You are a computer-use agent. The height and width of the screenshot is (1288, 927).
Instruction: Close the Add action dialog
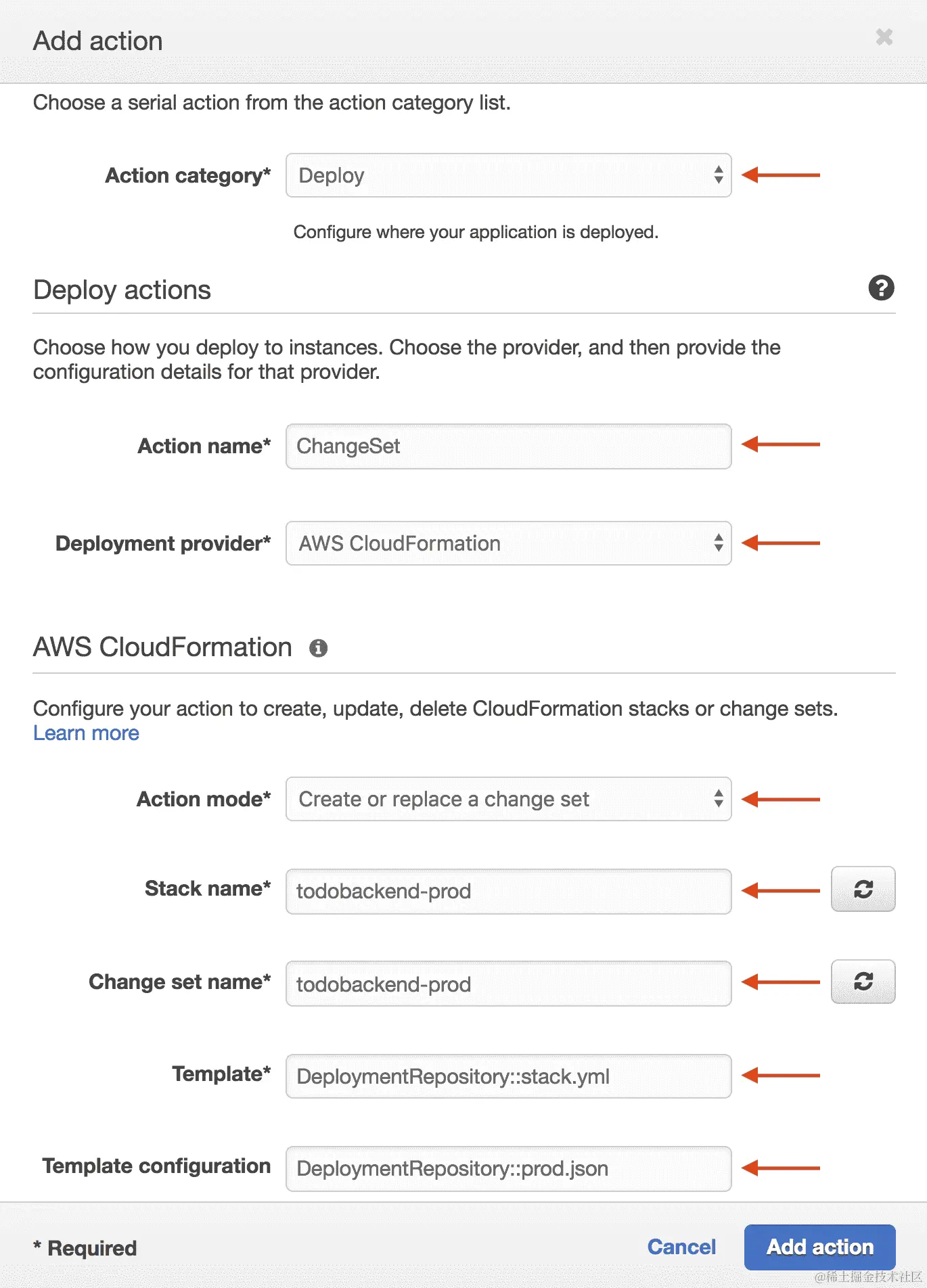click(884, 37)
